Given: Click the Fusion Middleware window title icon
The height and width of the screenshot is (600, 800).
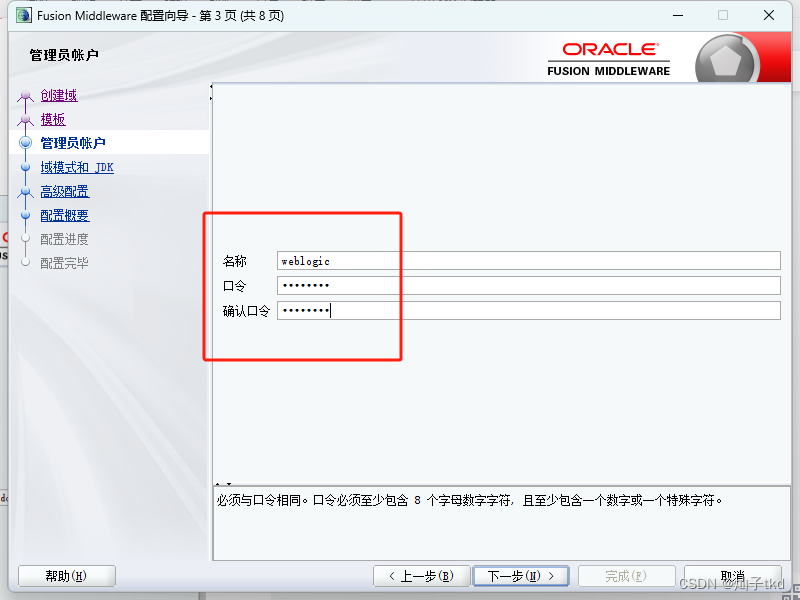Looking at the screenshot, I should pos(23,15).
